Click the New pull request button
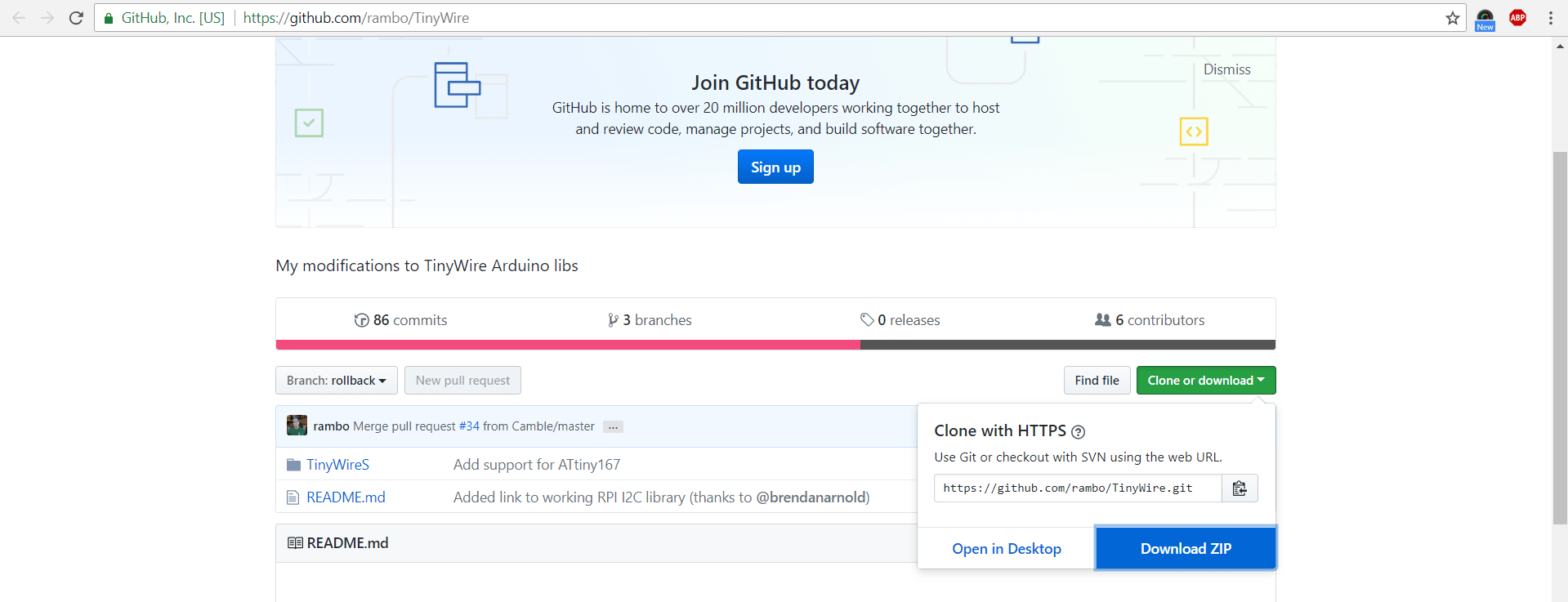Screen dimensions: 1568x602 (x=462, y=381)
